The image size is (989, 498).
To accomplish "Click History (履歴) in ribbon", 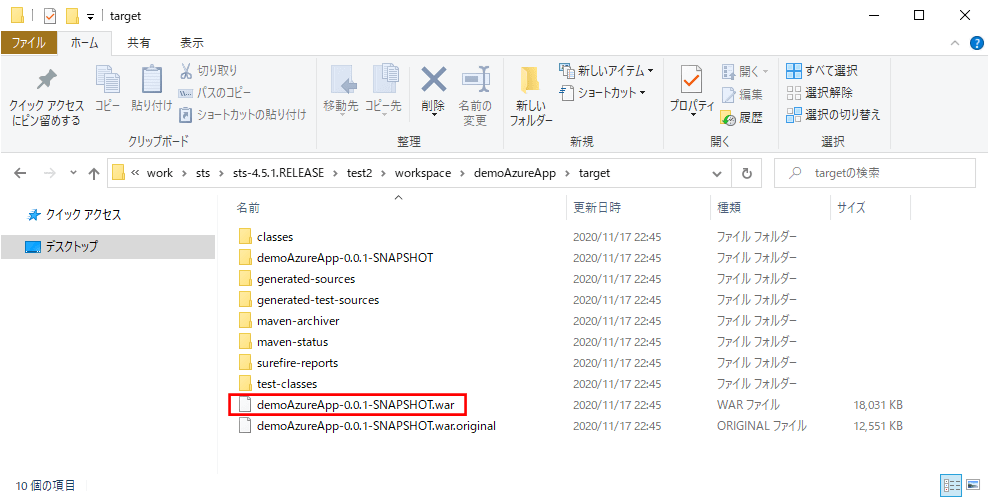I will tap(742, 117).
